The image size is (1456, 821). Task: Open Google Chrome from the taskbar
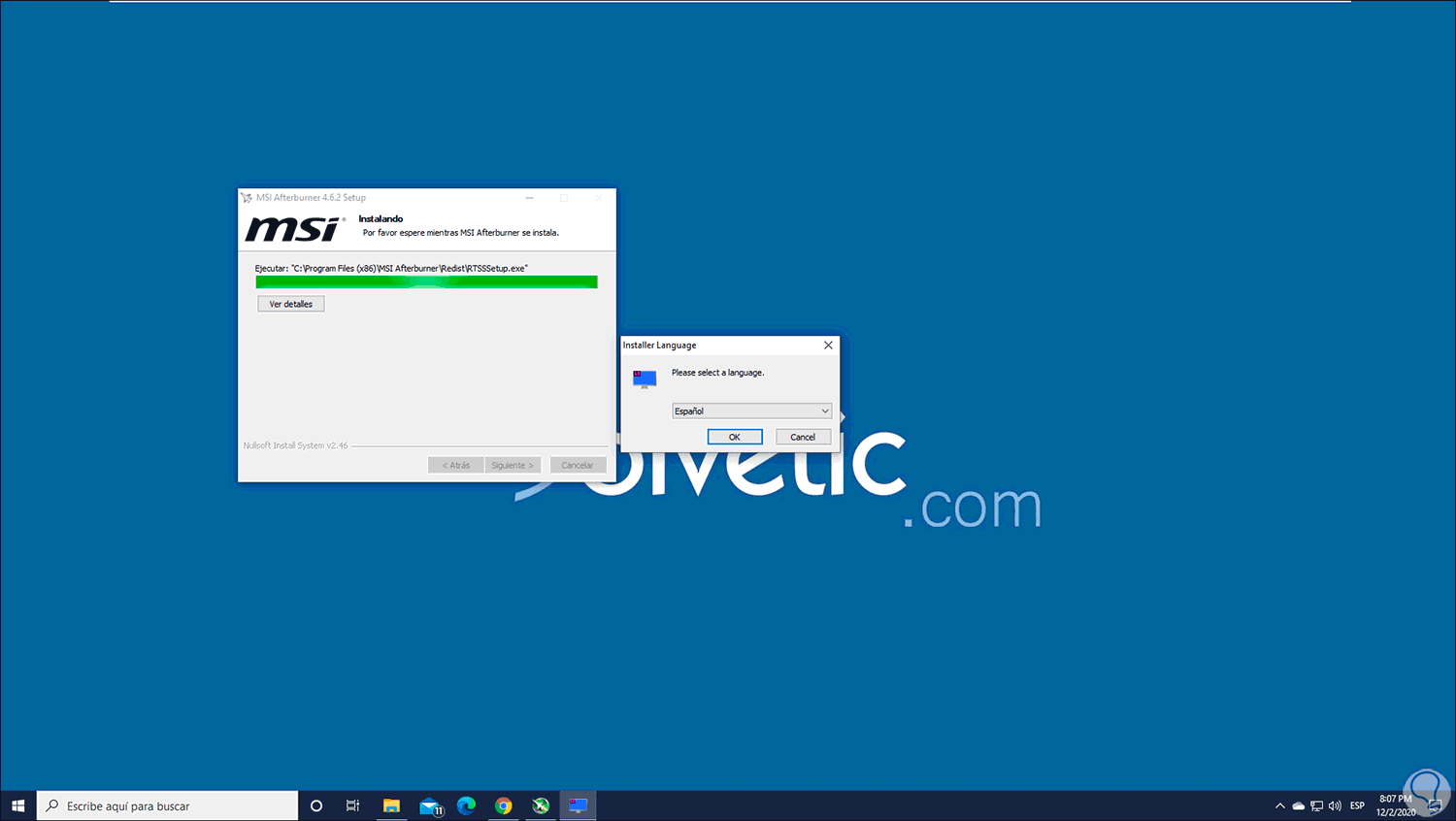504,805
